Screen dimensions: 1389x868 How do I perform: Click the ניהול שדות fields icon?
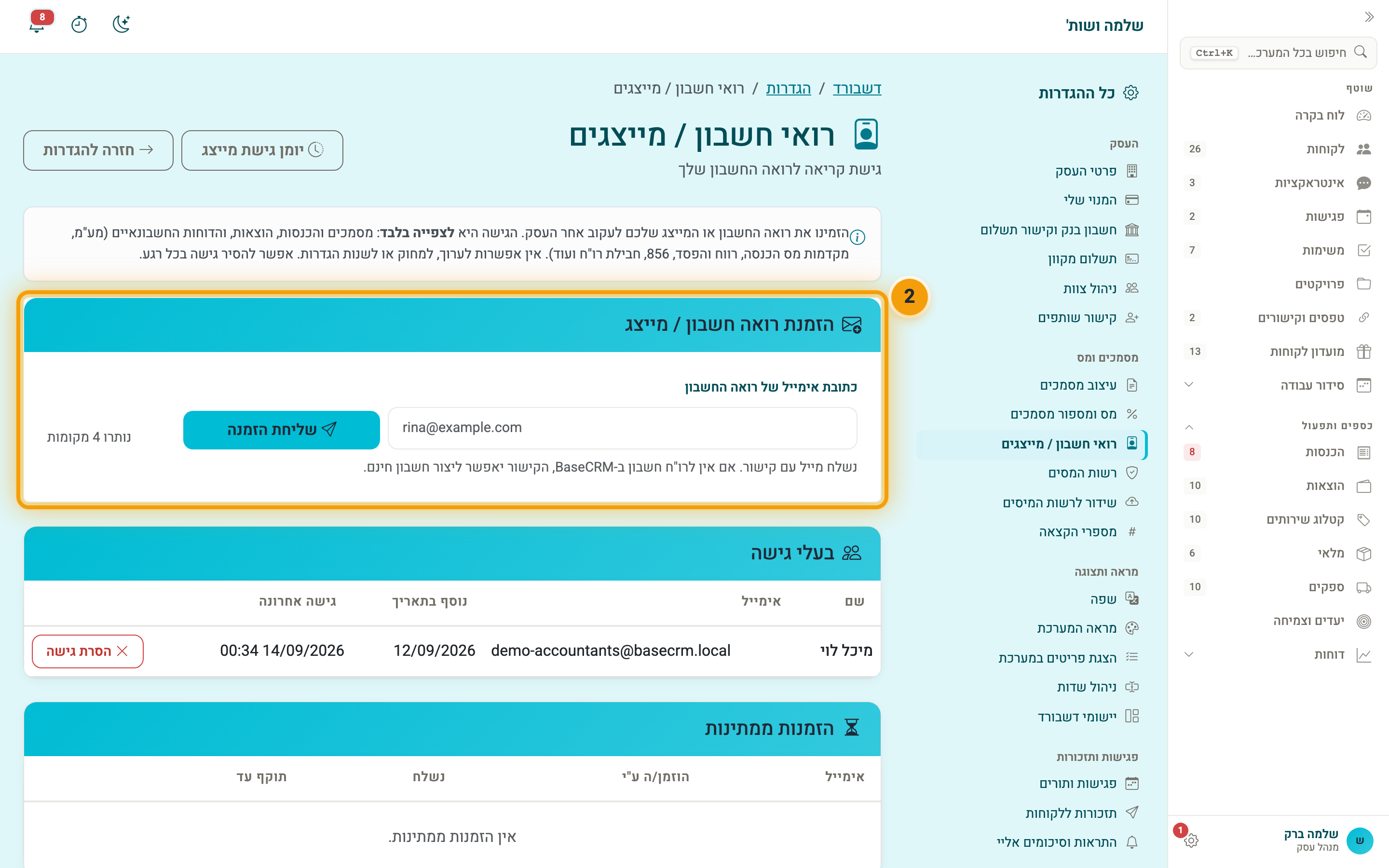(1132, 687)
